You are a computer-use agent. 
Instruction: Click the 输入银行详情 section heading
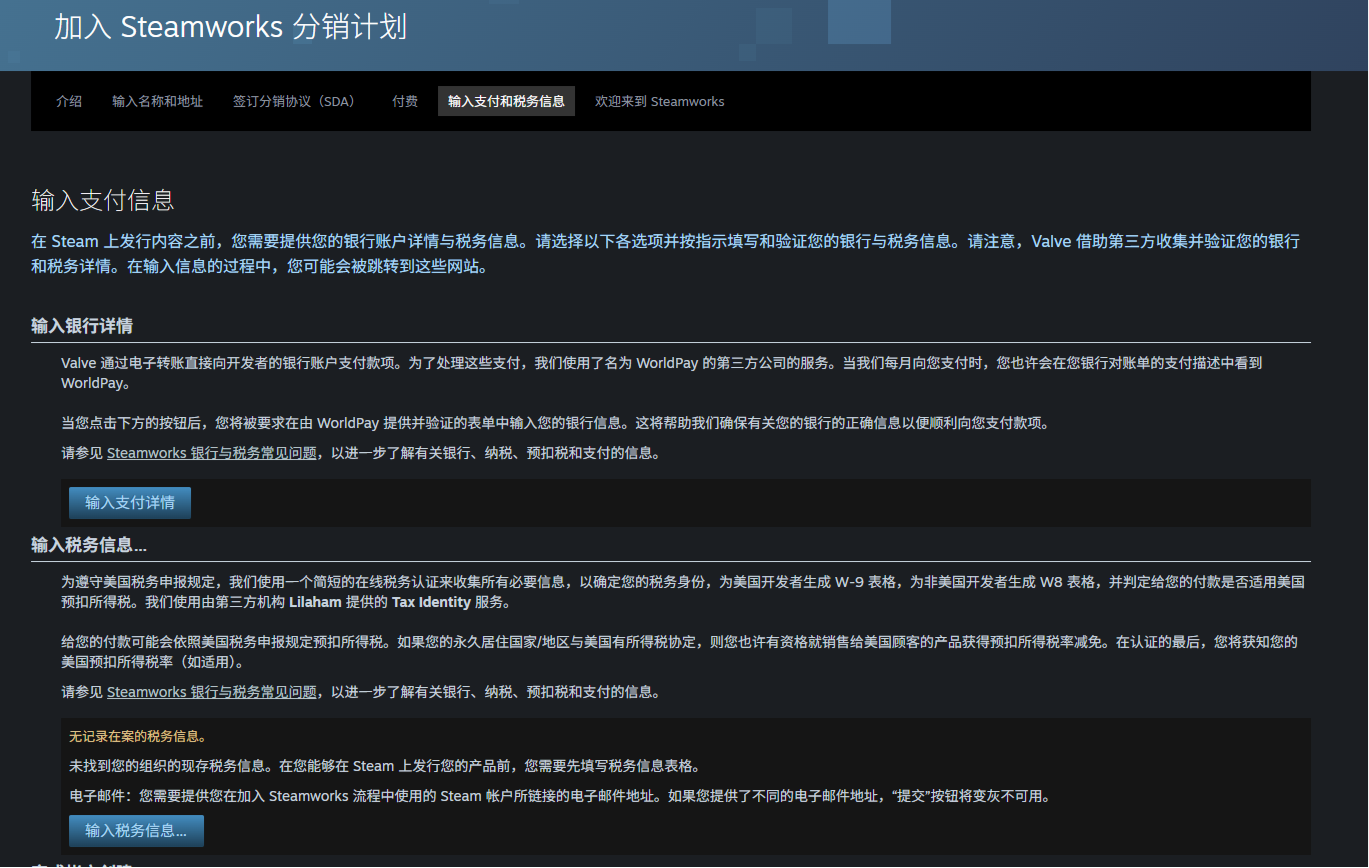click(x=82, y=326)
